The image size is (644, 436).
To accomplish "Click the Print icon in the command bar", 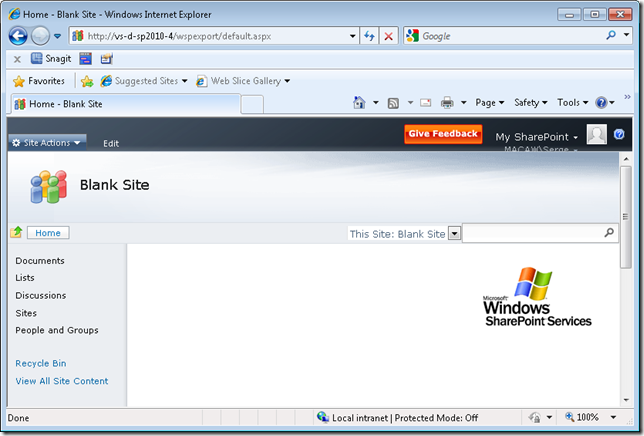I will 447,103.
